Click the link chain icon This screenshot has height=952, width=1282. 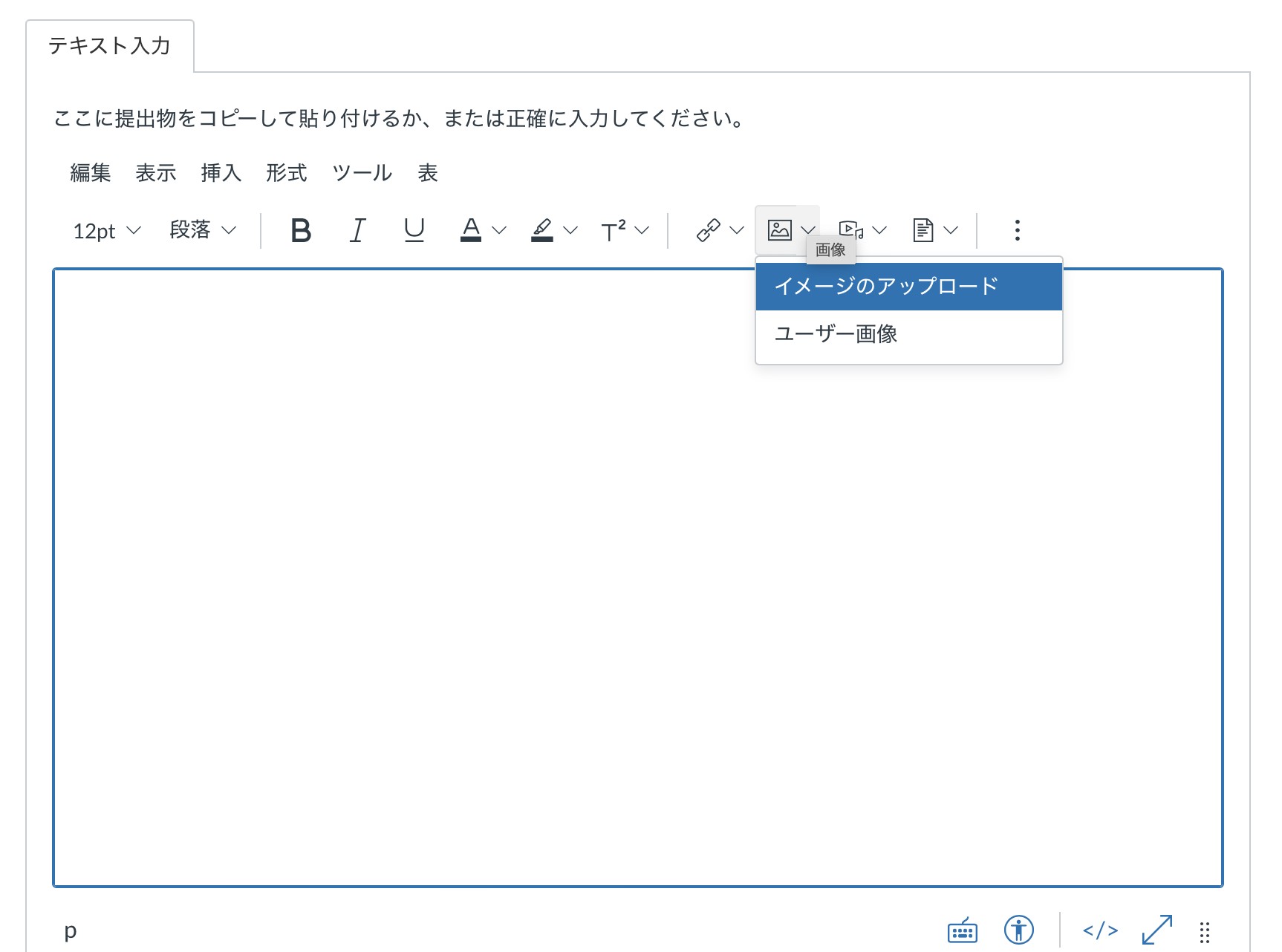pos(709,230)
